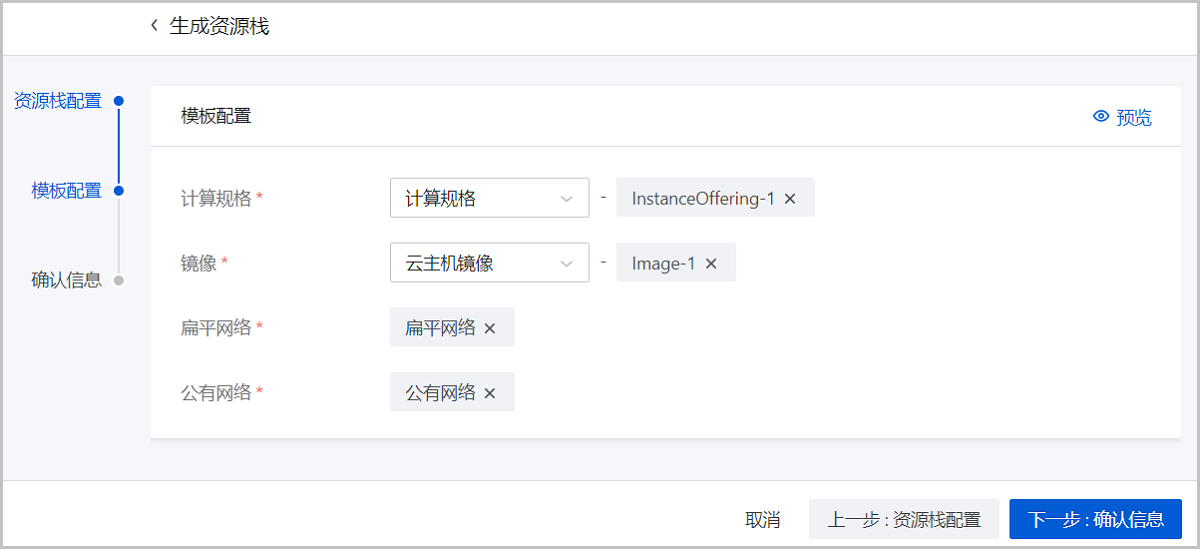The width and height of the screenshot is (1200, 549).
Task: Click the 生成资源栈 page title
Action: (219, 26)
